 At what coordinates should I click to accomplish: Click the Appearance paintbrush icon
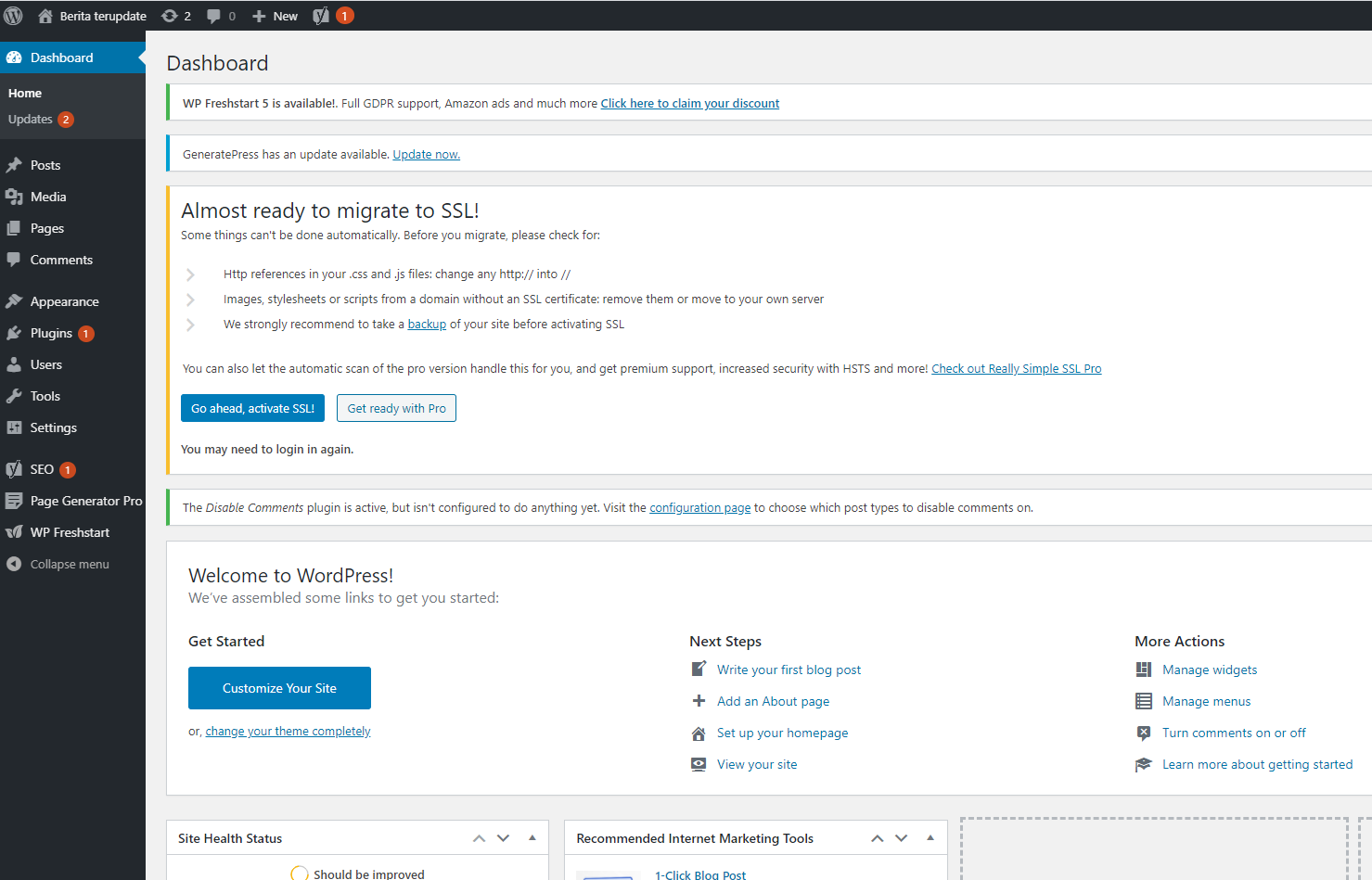14,301
